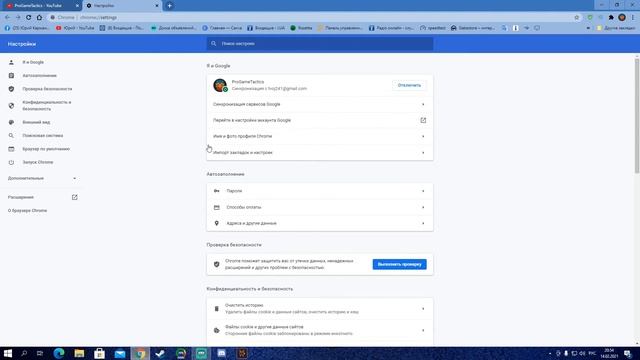Click in the chrome://settings address bar

click(x=310, y=18)
